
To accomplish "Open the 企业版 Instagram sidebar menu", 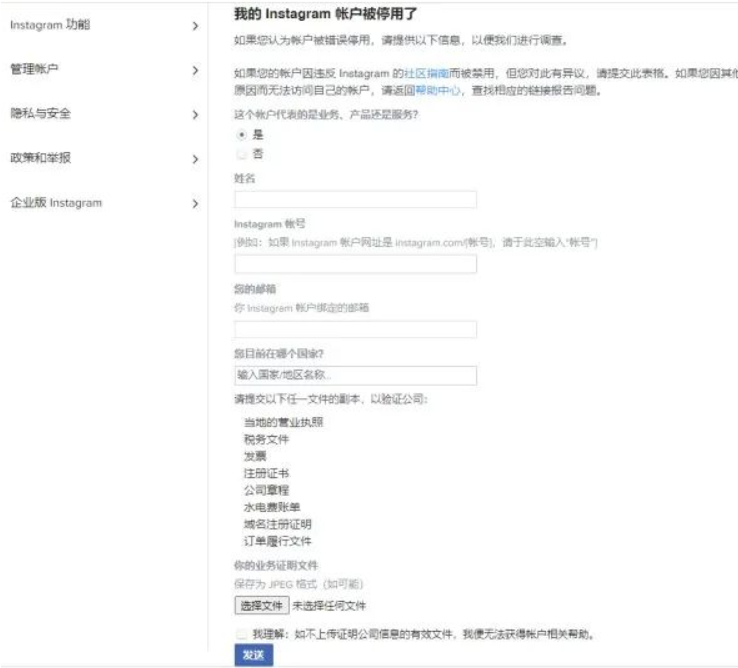I will [104, 203].
